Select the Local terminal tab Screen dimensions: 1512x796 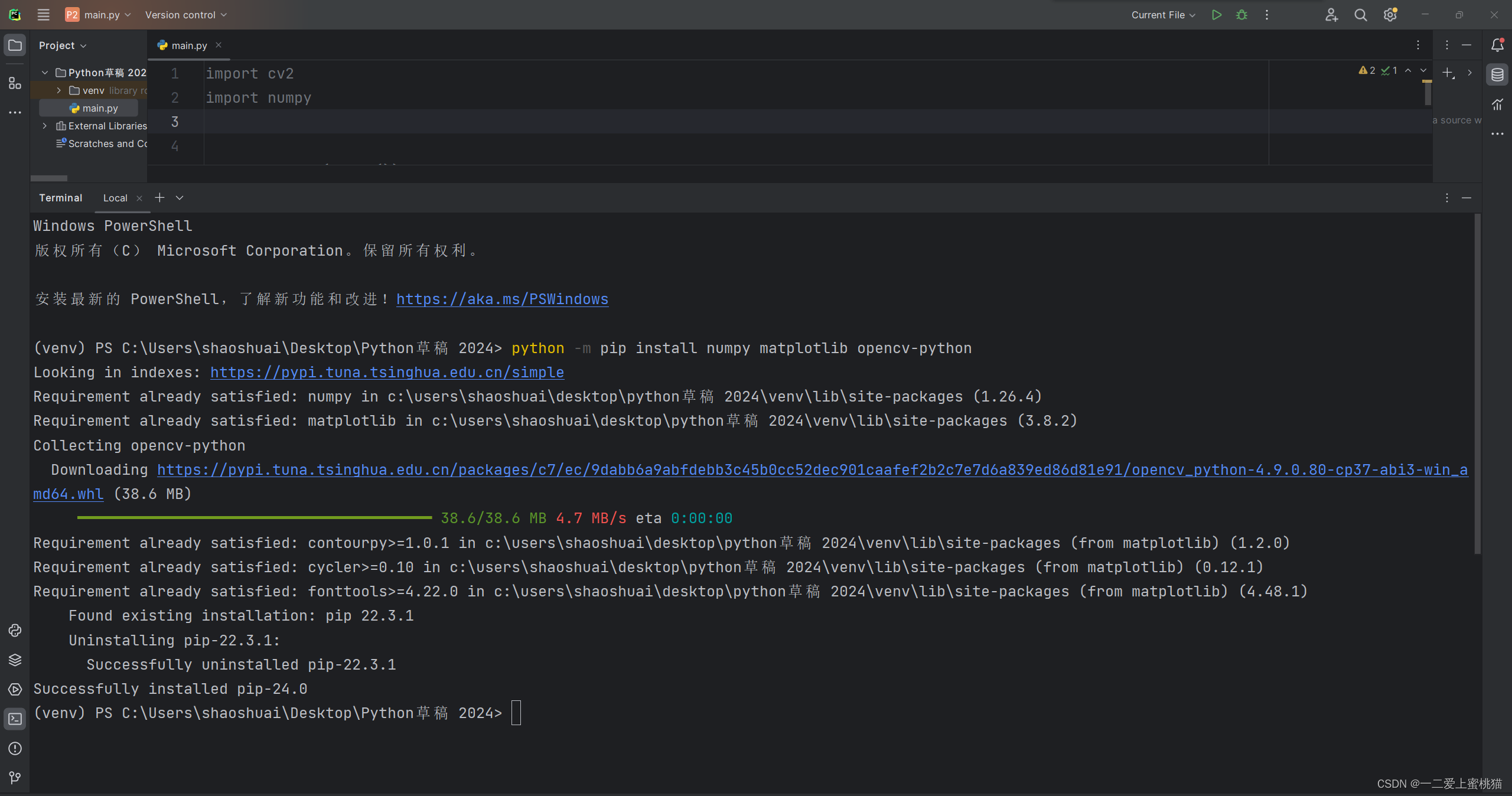point(115,198)
